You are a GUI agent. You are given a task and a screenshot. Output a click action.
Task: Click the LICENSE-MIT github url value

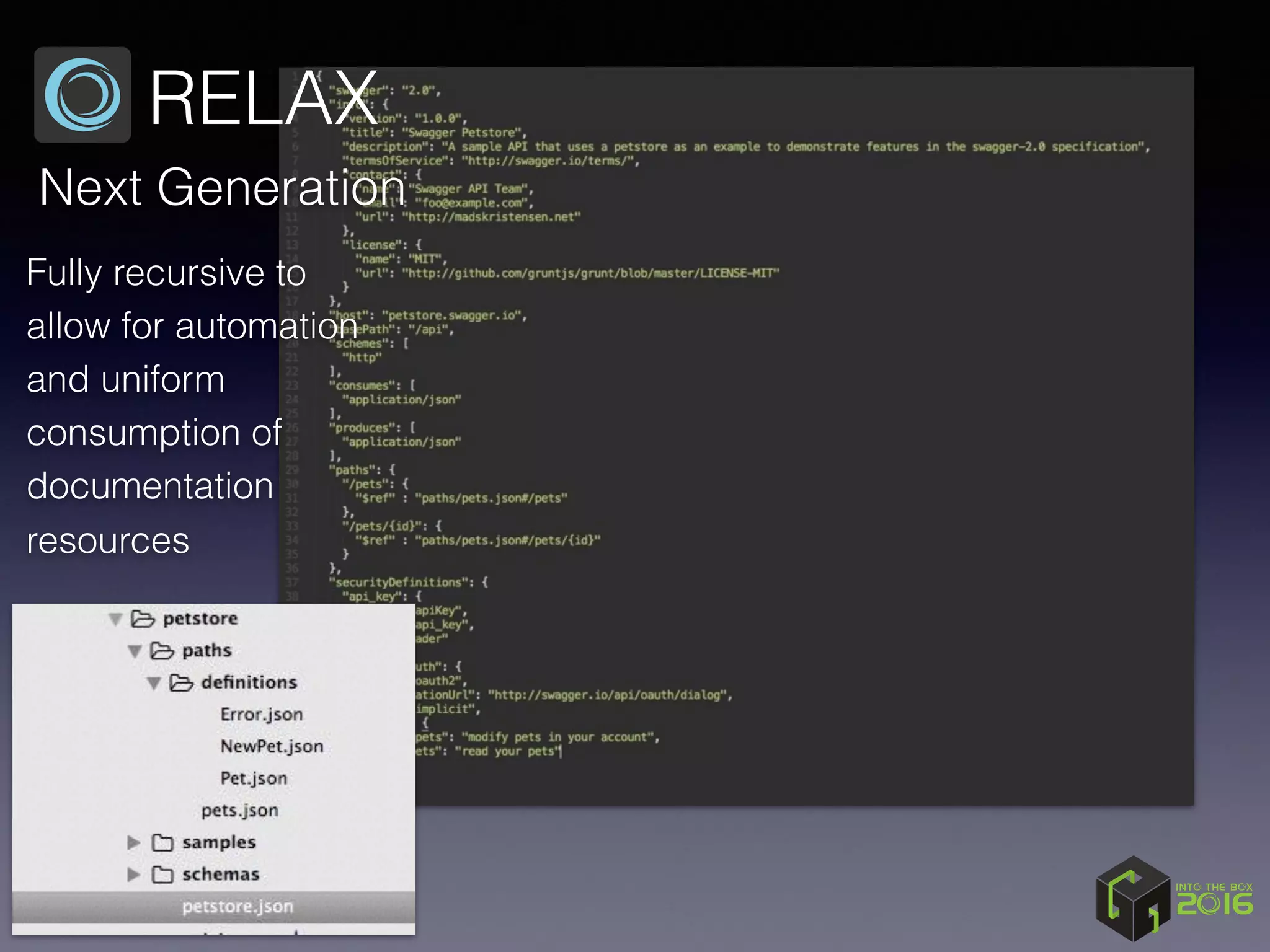click(x=591, y=273)
